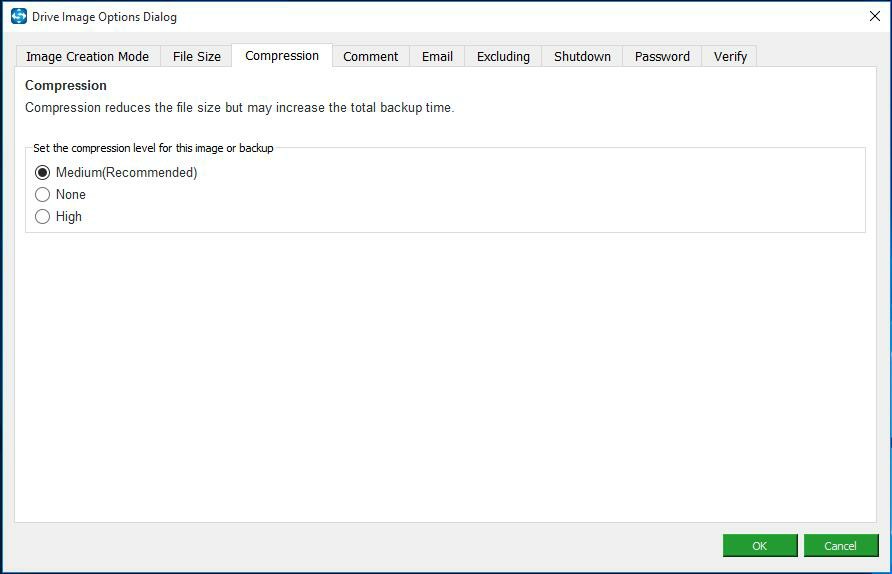Open the Password tab
Viewport: 892px width, 574px height.
point(662,56)
